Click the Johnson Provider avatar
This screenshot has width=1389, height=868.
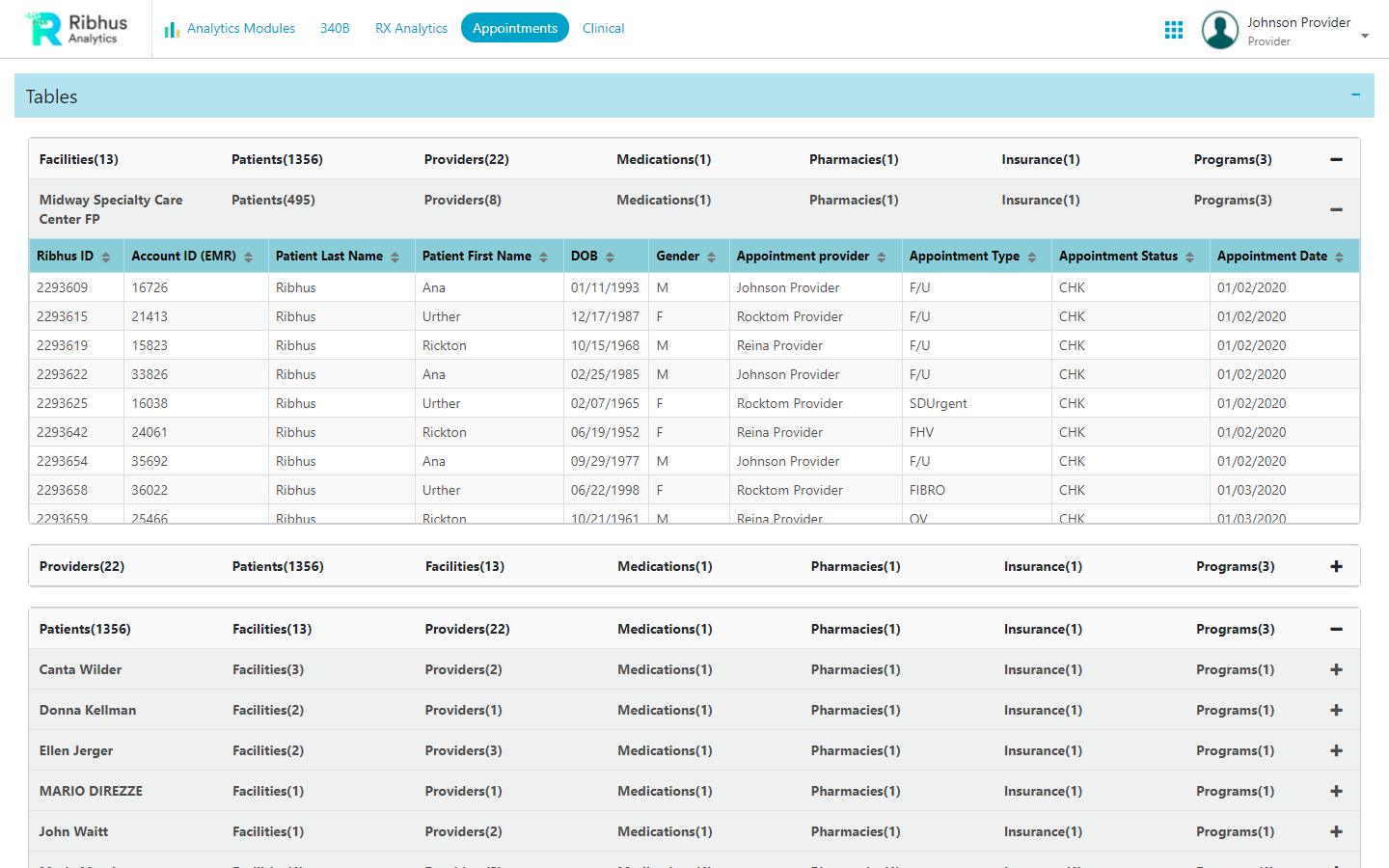click(x=1219, y=30)
